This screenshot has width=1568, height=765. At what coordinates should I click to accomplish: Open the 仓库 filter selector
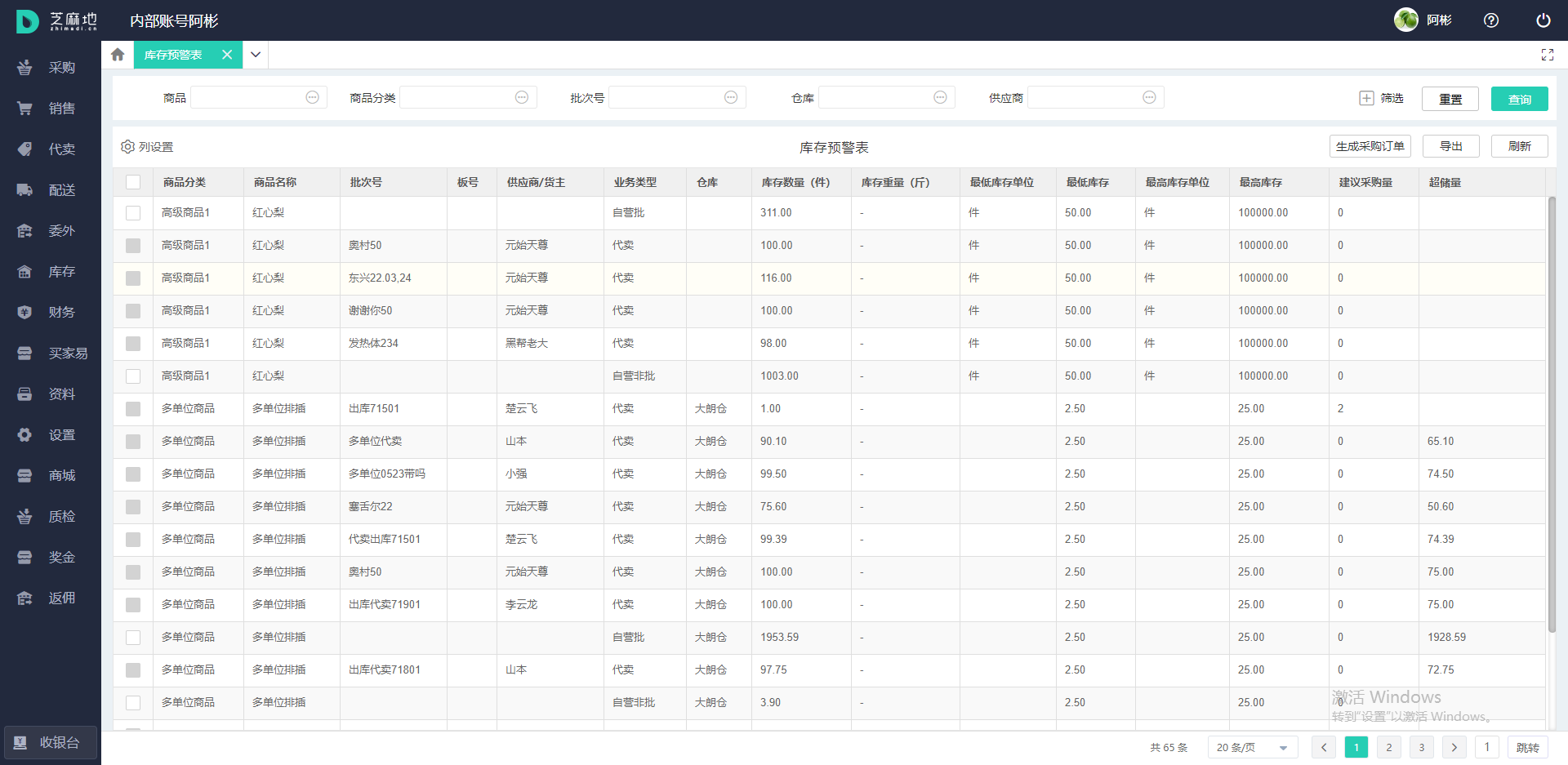tap(885, 98)
